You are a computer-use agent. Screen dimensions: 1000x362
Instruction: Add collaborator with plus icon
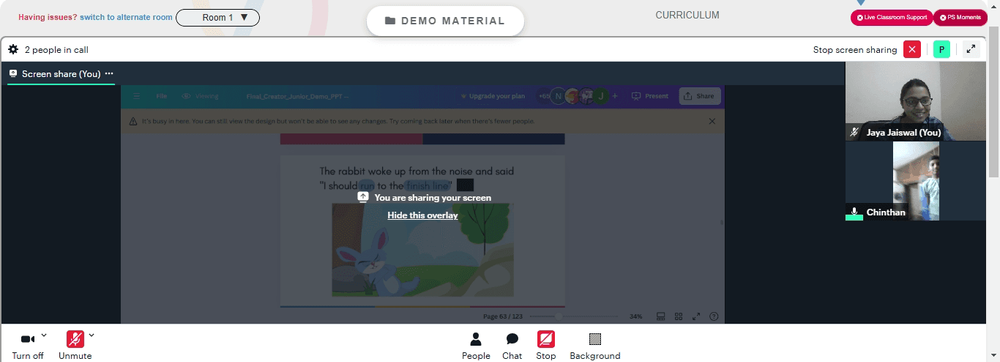pyautogui.click(x=615, y=96)
